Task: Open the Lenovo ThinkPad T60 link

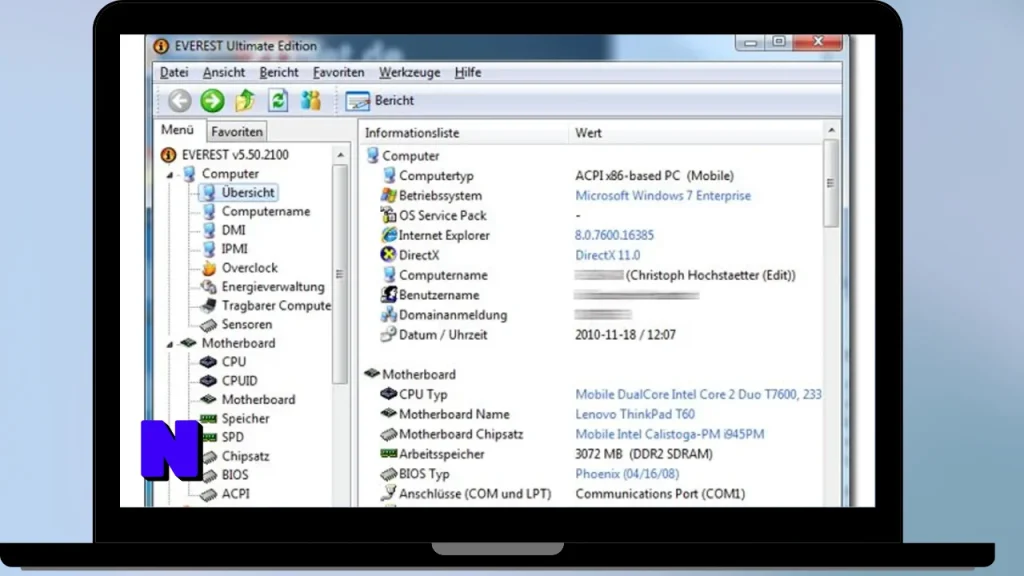Action: [635, 414]
